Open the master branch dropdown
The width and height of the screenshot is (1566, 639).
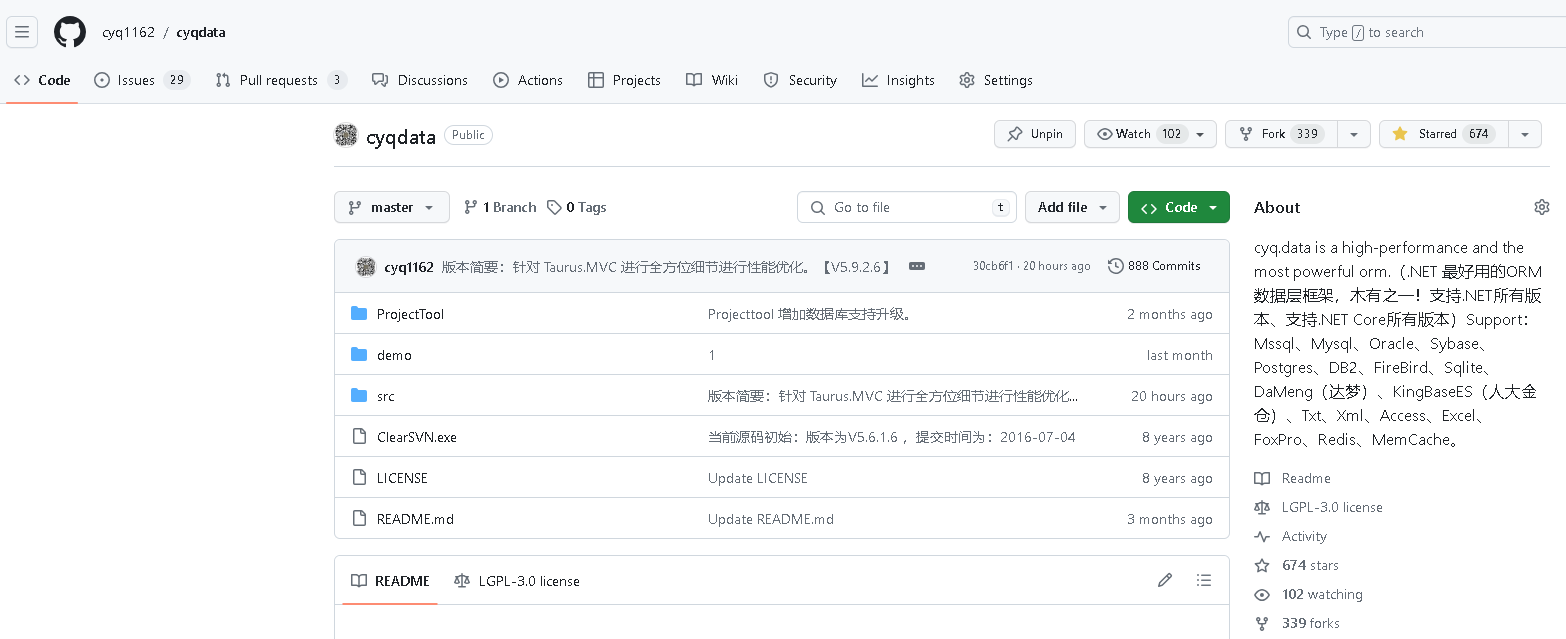[x=391, y=207]
